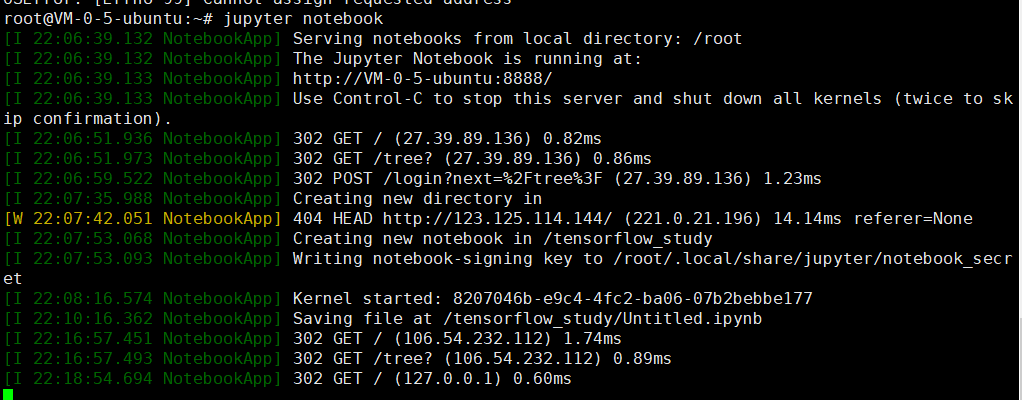1022x400 pixels.
Task: Click the '302 GET / (27.39.89.136) 0.82ms' line
Action: pos(447,139)
